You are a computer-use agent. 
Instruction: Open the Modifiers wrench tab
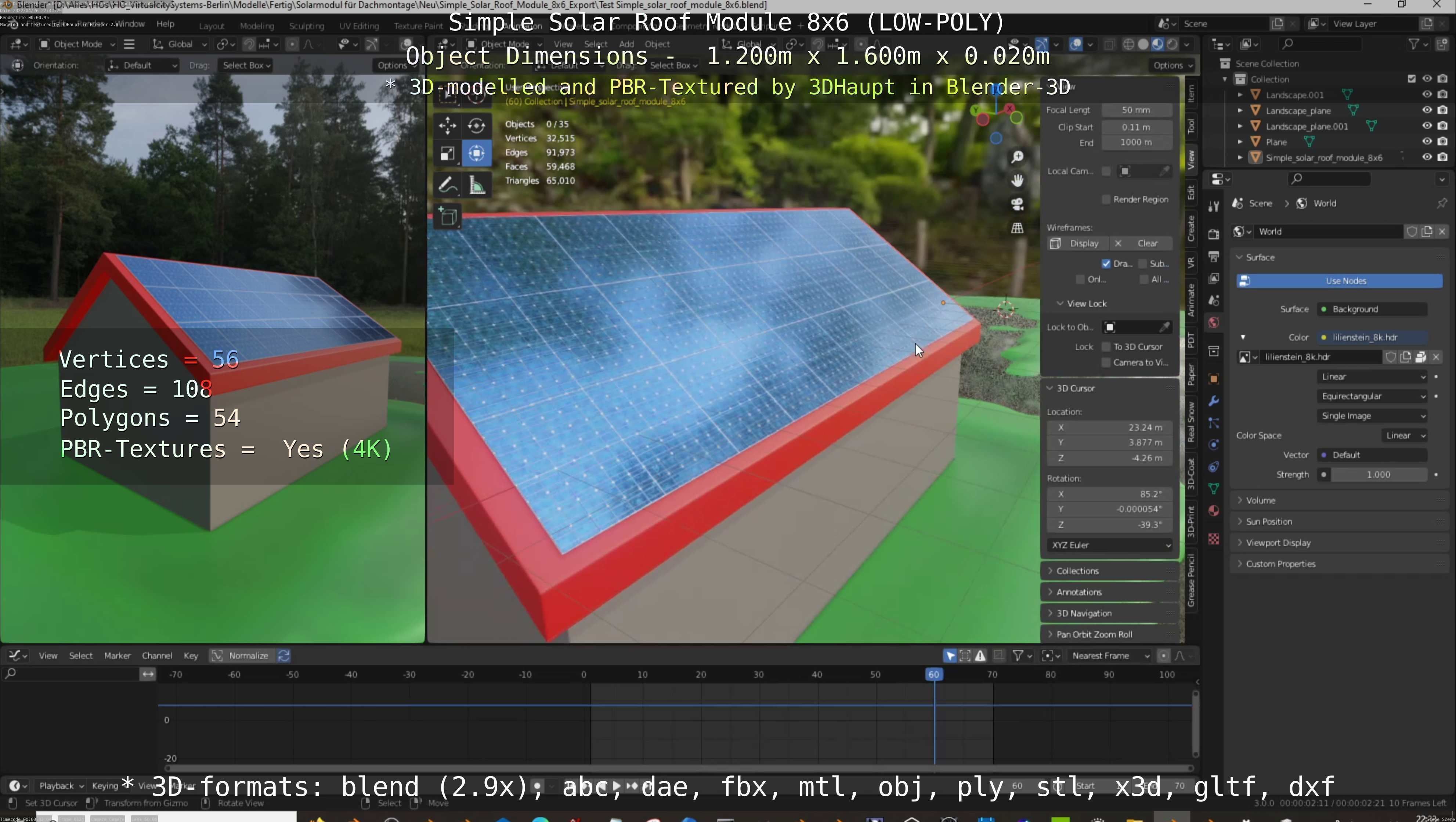click(1214, 401)
